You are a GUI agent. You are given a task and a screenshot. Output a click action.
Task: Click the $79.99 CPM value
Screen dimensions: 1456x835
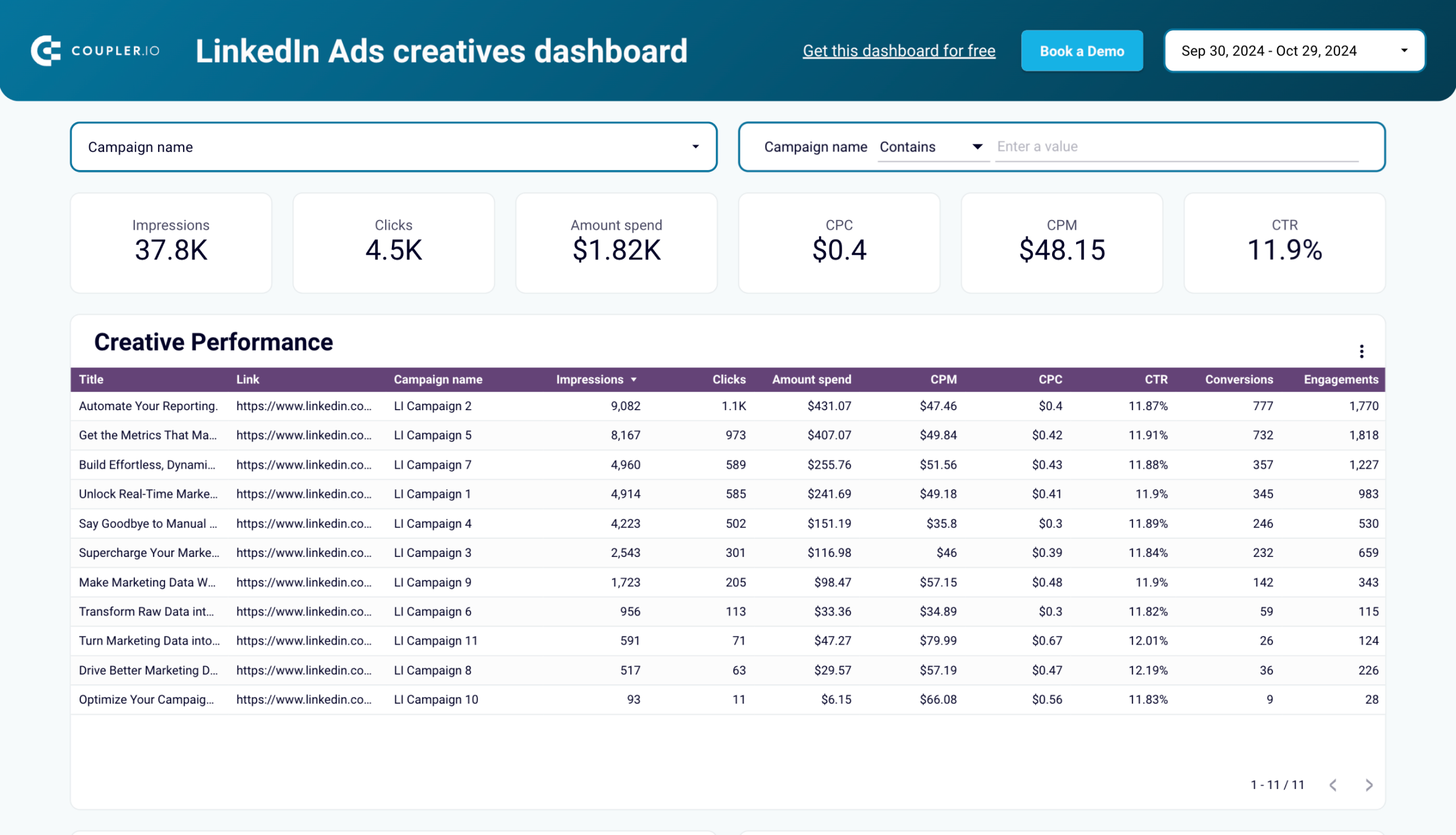click(938, 640)
